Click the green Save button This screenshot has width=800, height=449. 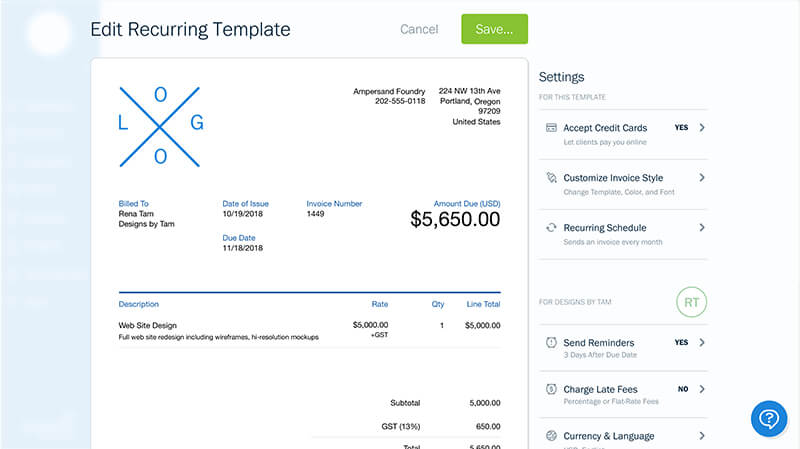(494, 29)
